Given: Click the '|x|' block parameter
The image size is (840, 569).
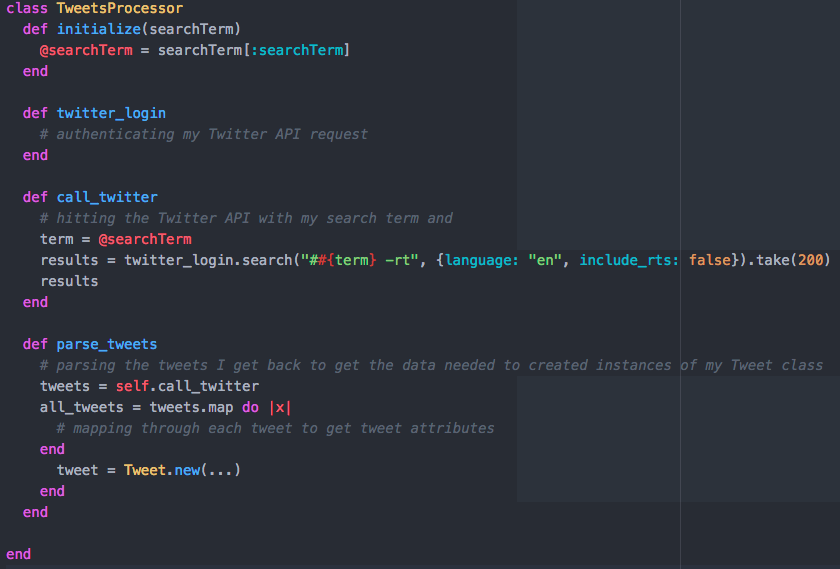Looking at the screenshot, I should pos(280,407).
